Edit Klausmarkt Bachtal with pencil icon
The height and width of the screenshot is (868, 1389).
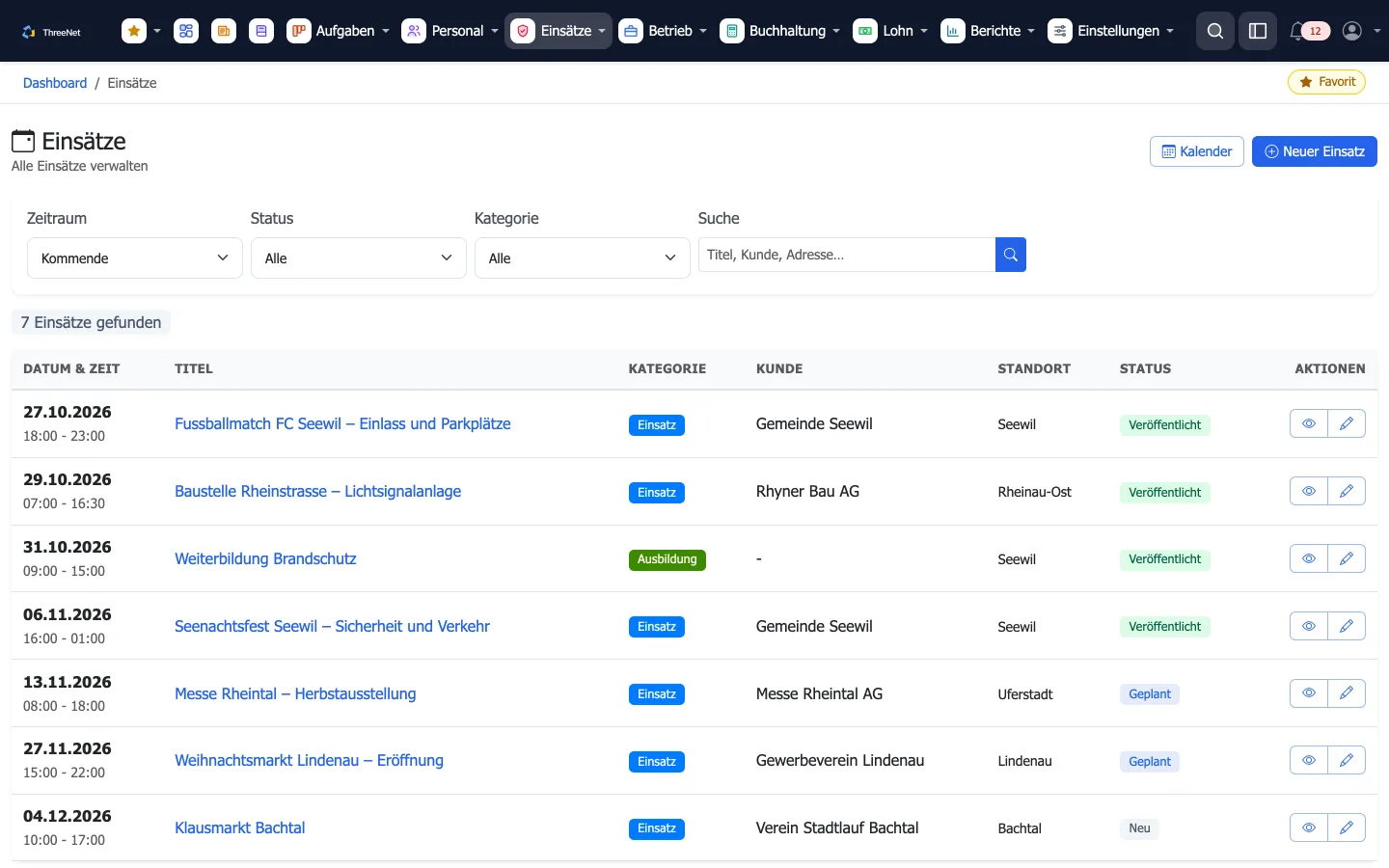tap(1347, 827)
